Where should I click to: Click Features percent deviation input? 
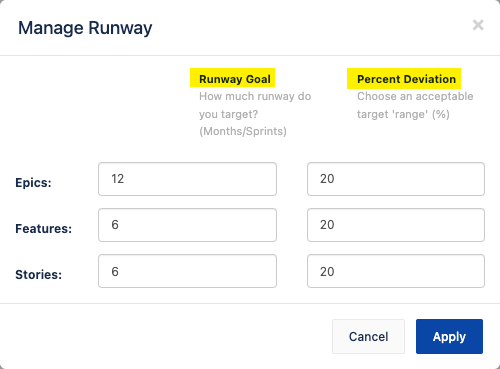(396, 225)
